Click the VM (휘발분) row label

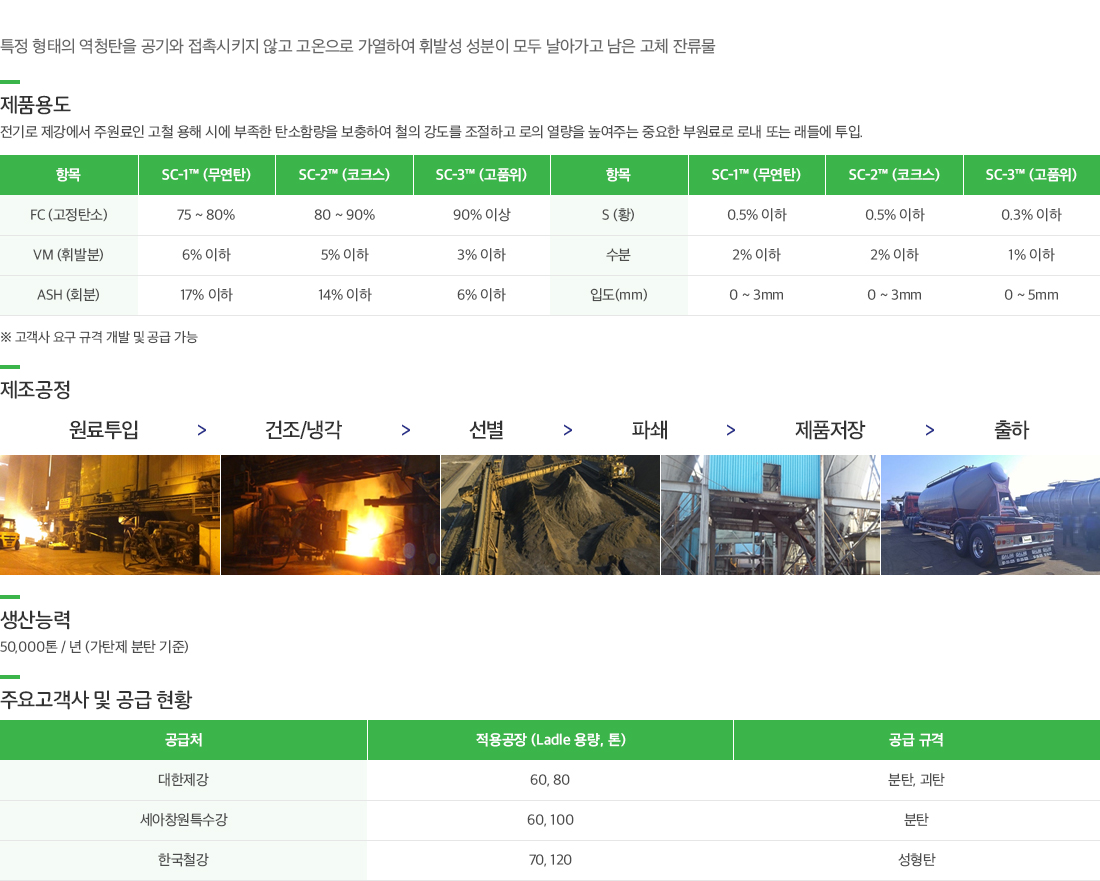[69, 255]
